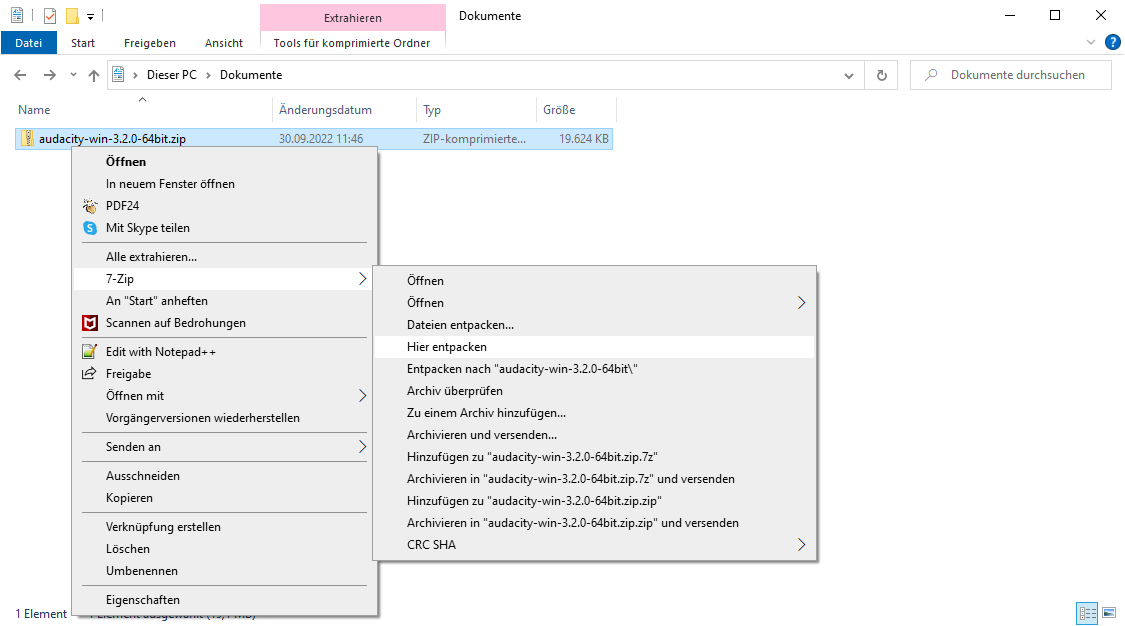
Task: Open the Ansicht ribbon tab
Action: (224, 43)
